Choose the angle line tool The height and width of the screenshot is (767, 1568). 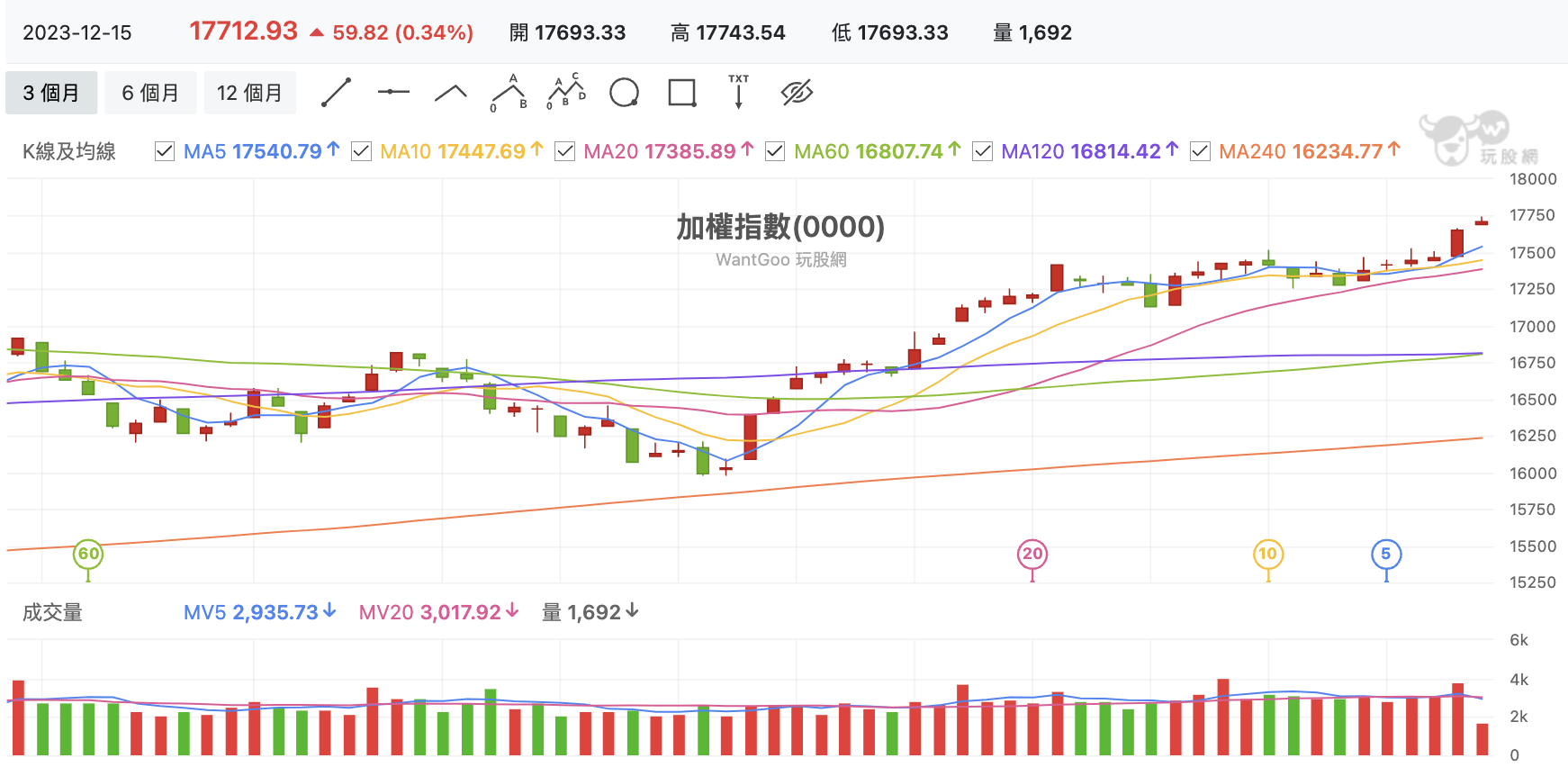(x=451, y=93)
